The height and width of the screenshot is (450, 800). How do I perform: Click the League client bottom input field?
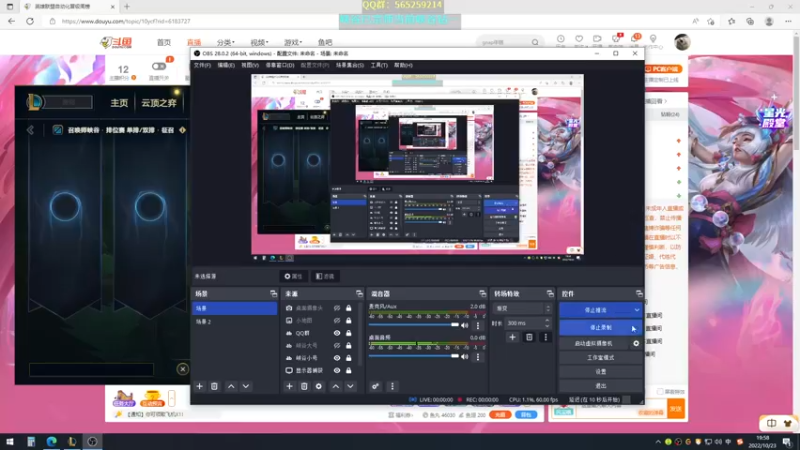point(91,369)
